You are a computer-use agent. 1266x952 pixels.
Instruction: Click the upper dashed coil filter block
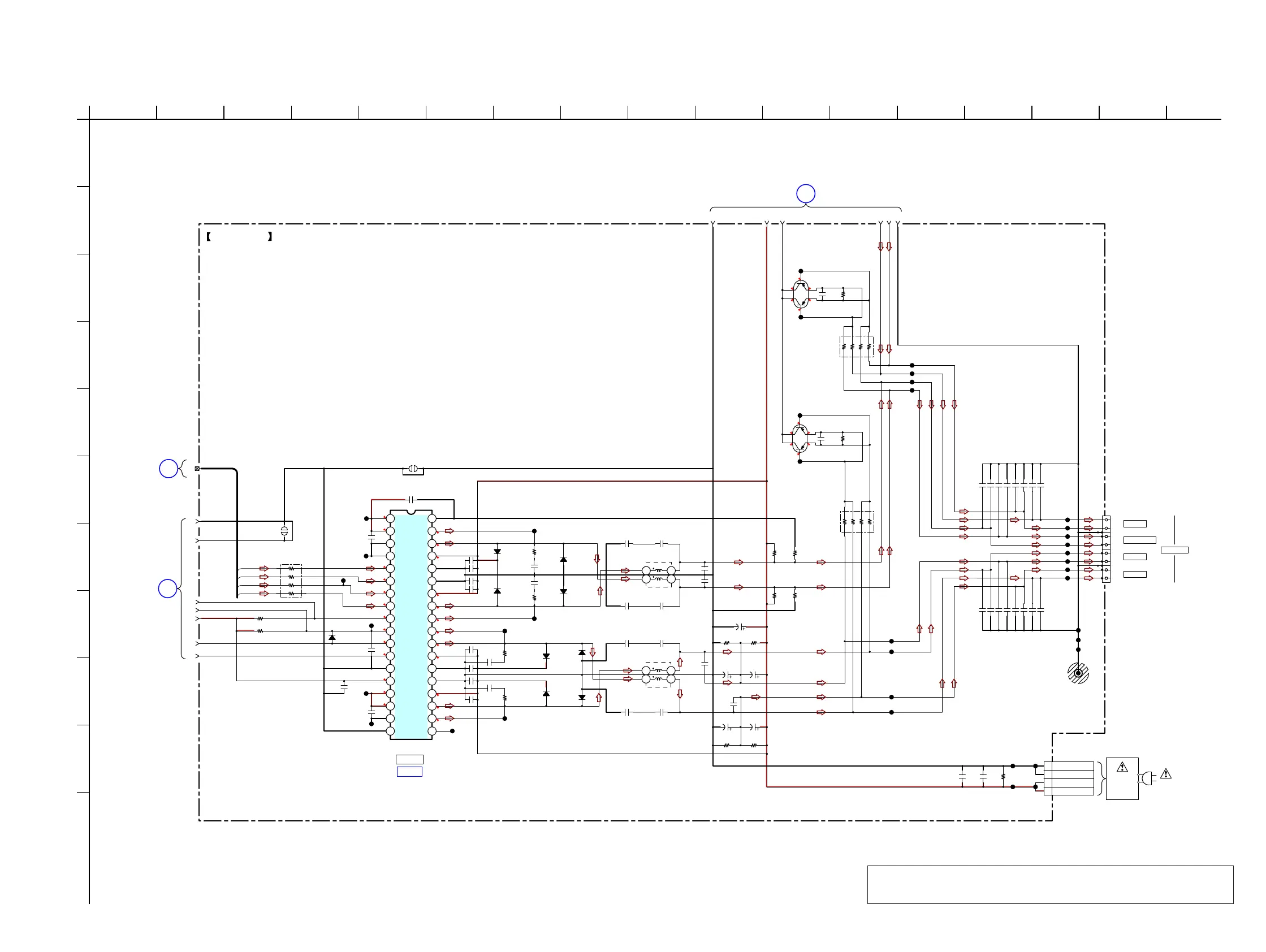[659, 574]
